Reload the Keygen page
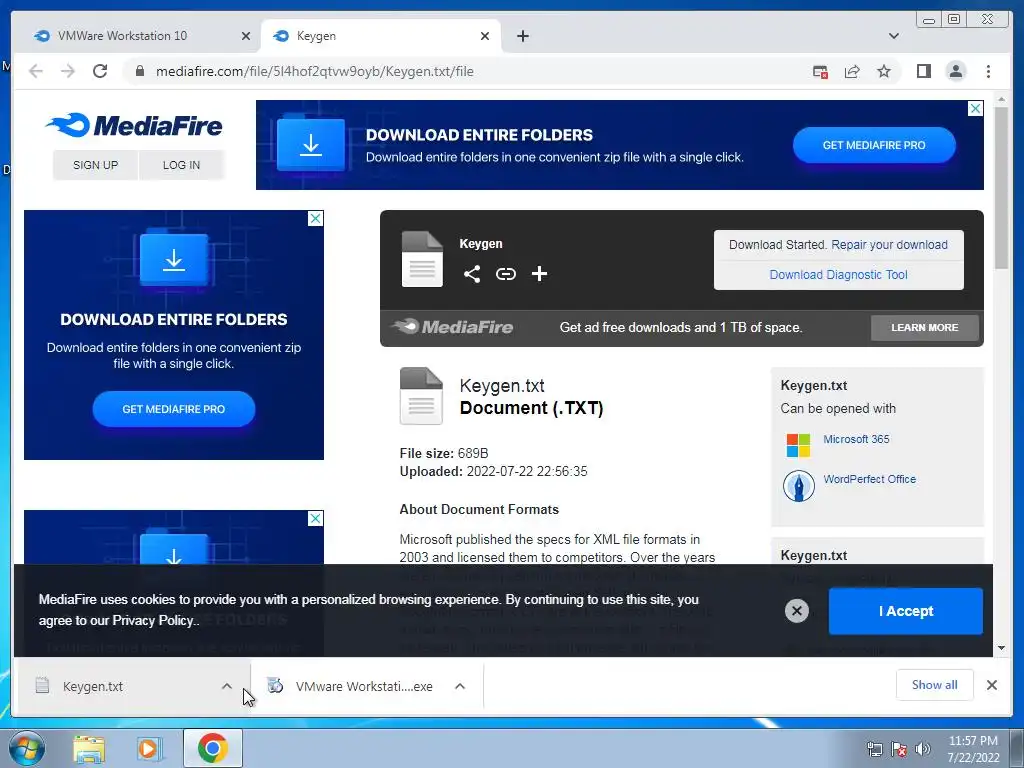This screenshot has height=768, width=1024. (100, 71)
